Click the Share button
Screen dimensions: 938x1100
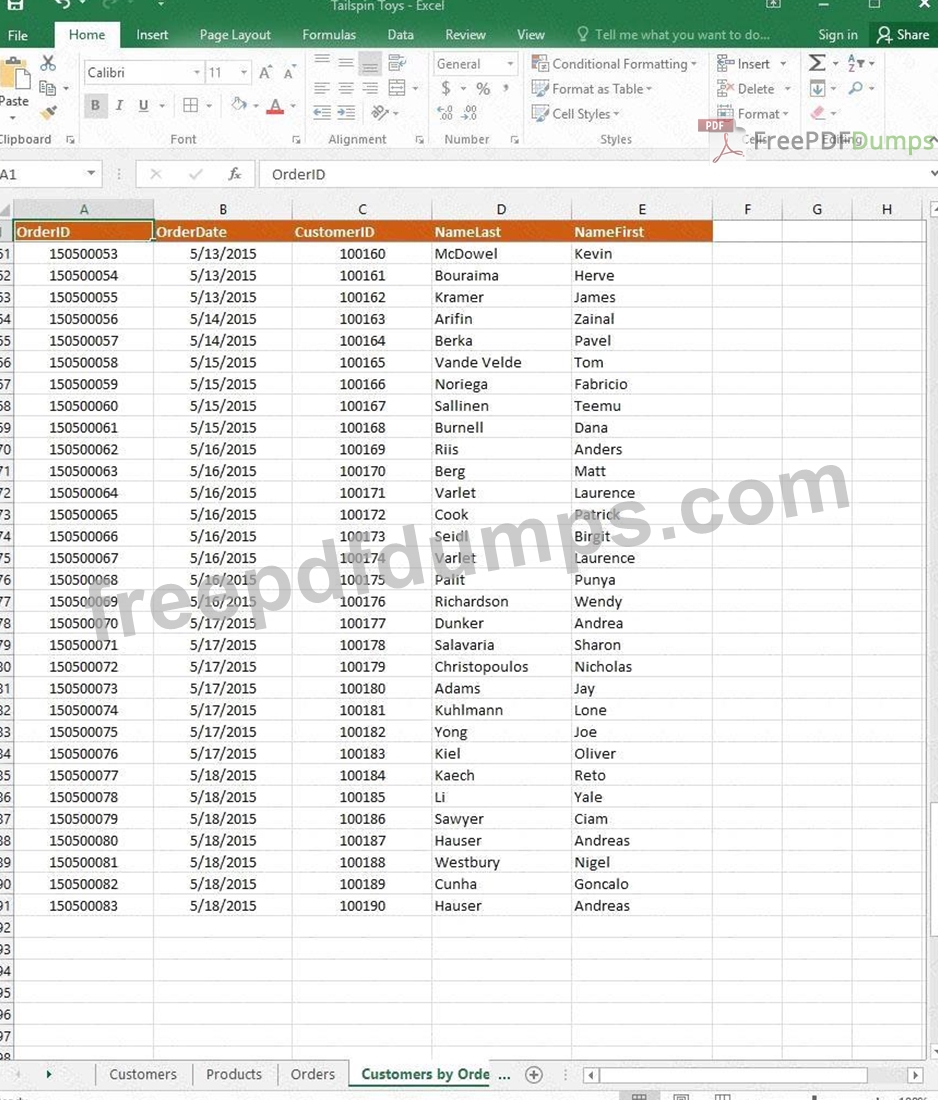coord(904,34)
